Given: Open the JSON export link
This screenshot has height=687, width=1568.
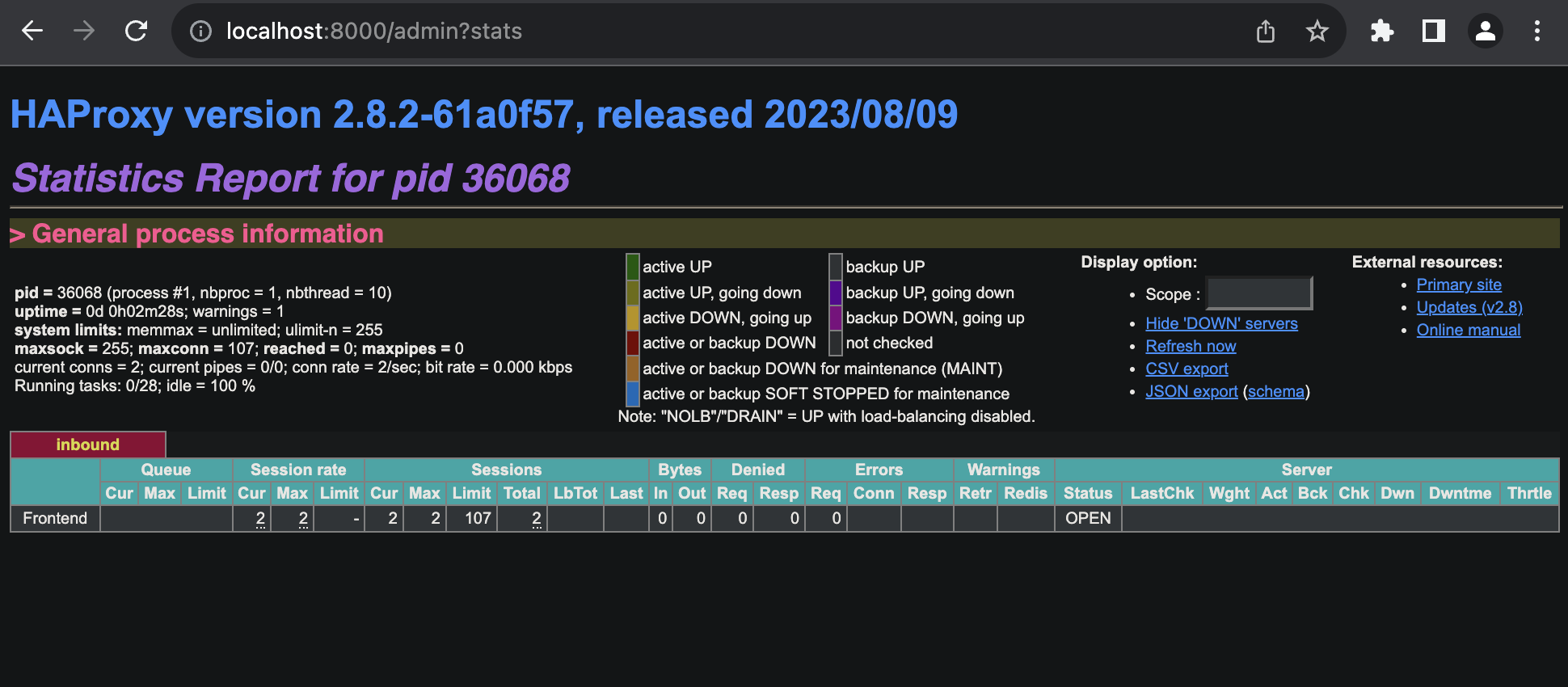Looking at the screenshot, I should click(1191, 391).
